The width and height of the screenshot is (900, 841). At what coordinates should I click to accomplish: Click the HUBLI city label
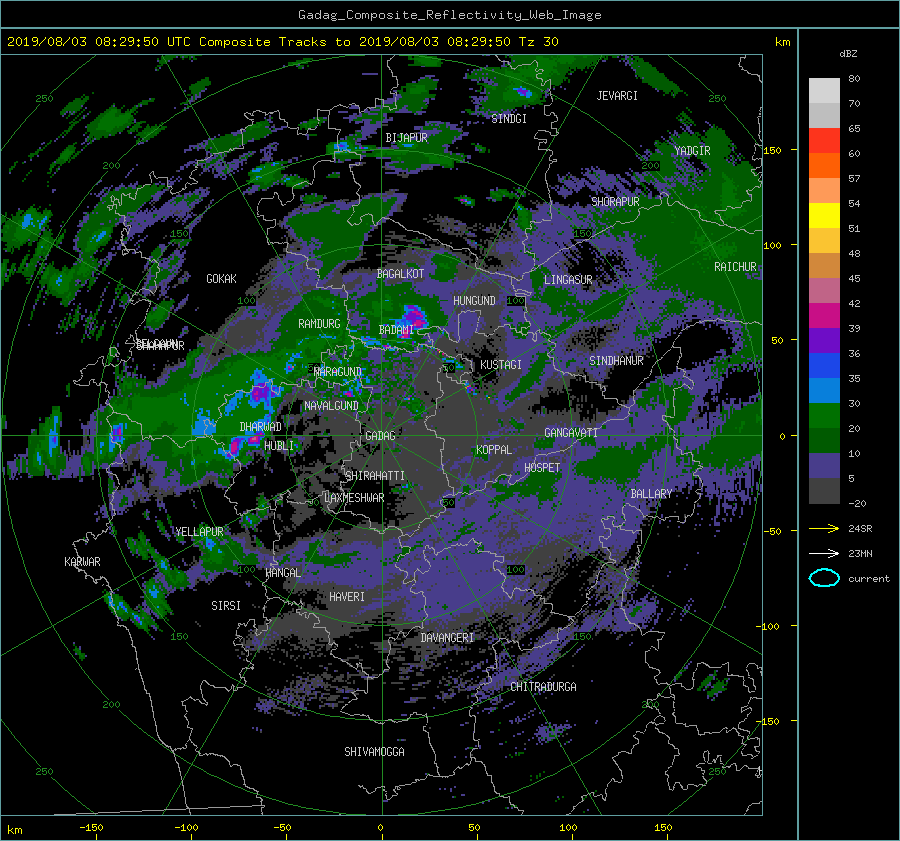click(x=279, y=446)
